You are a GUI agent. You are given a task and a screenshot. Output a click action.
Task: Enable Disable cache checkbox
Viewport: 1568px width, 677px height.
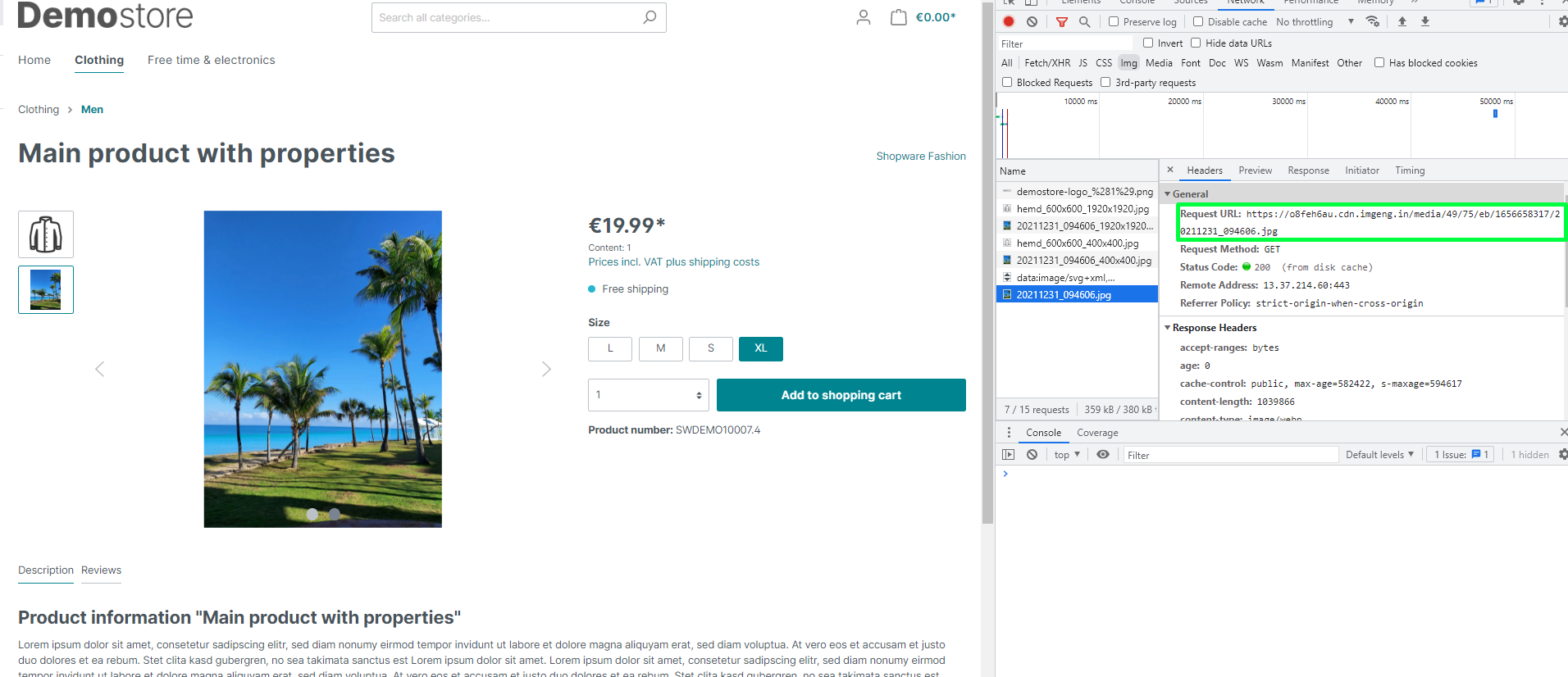1198,21
